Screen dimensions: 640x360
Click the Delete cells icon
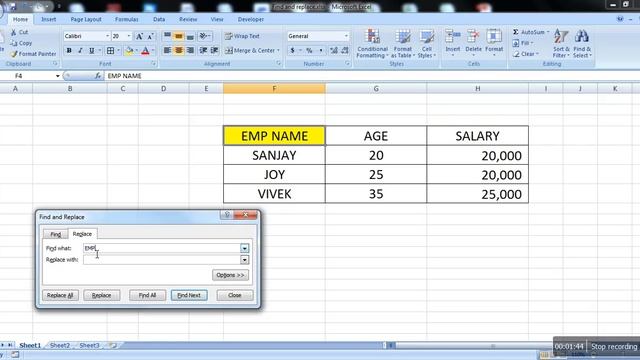coord(473,37)
